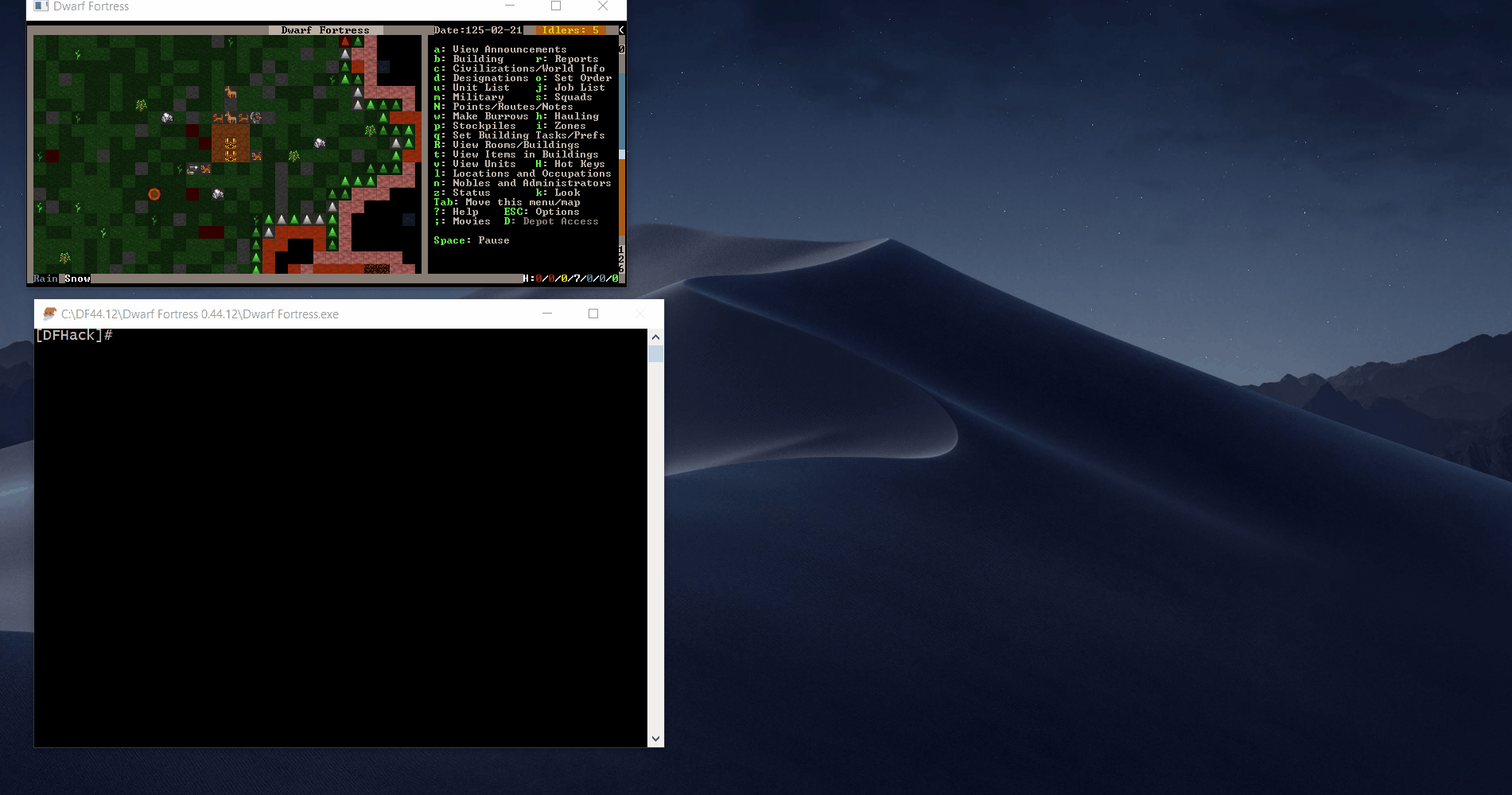Image resolution: width=1512 pixels, height=795 pixels.
Task: Select Set Order option
Action: (573, 78)
